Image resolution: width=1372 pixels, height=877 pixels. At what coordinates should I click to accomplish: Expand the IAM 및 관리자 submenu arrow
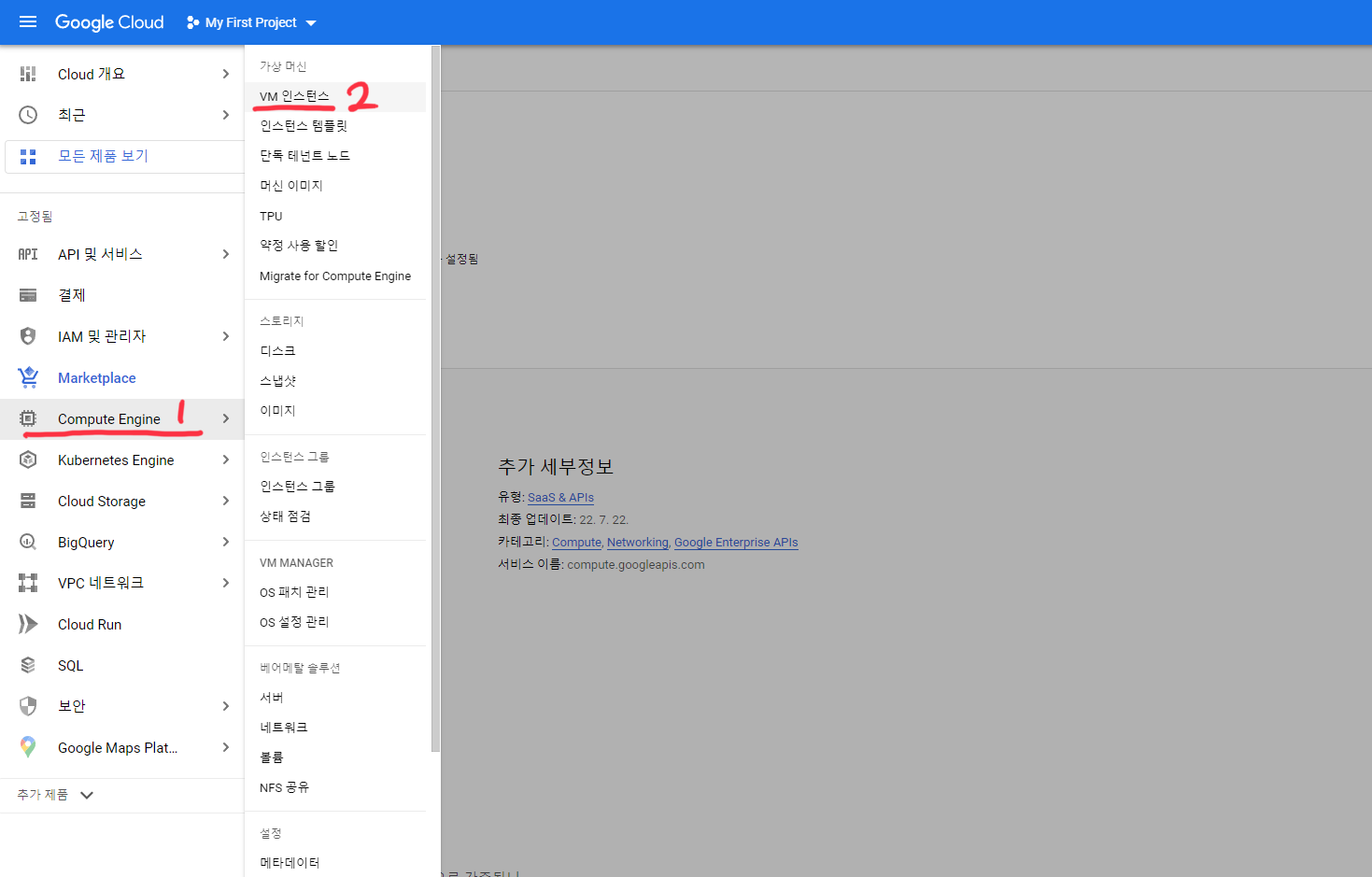[x=226, y=336]
